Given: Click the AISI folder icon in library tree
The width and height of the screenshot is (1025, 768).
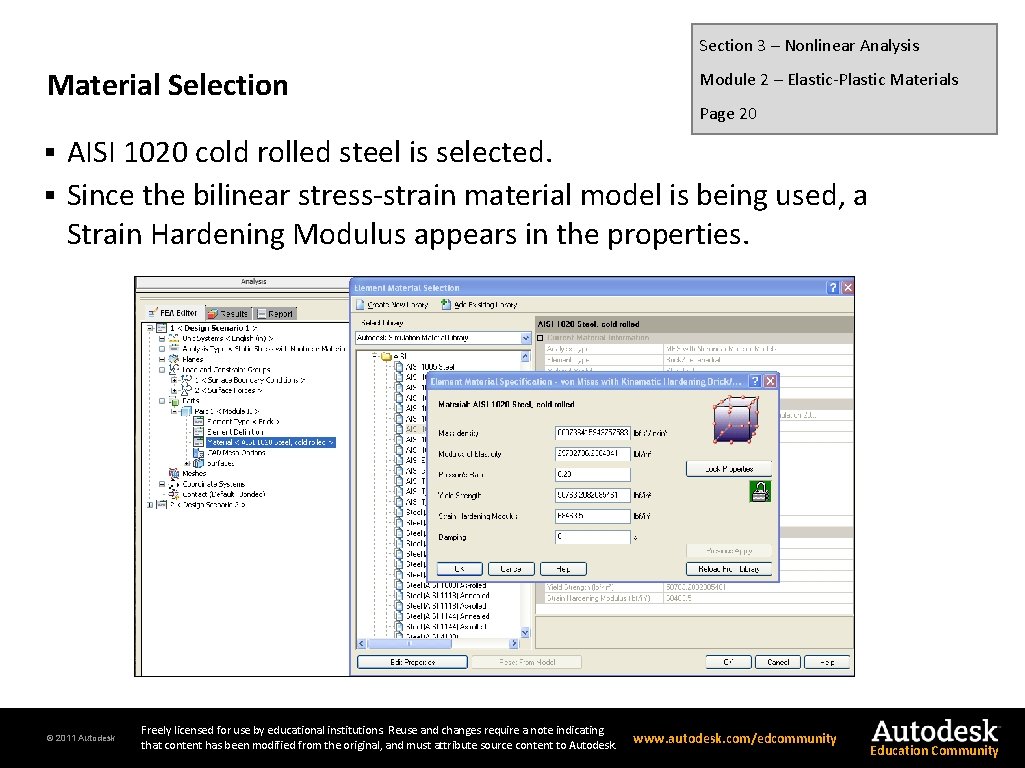Looking at the screenshot, I should pyautogui.click(x=386, y=356).
